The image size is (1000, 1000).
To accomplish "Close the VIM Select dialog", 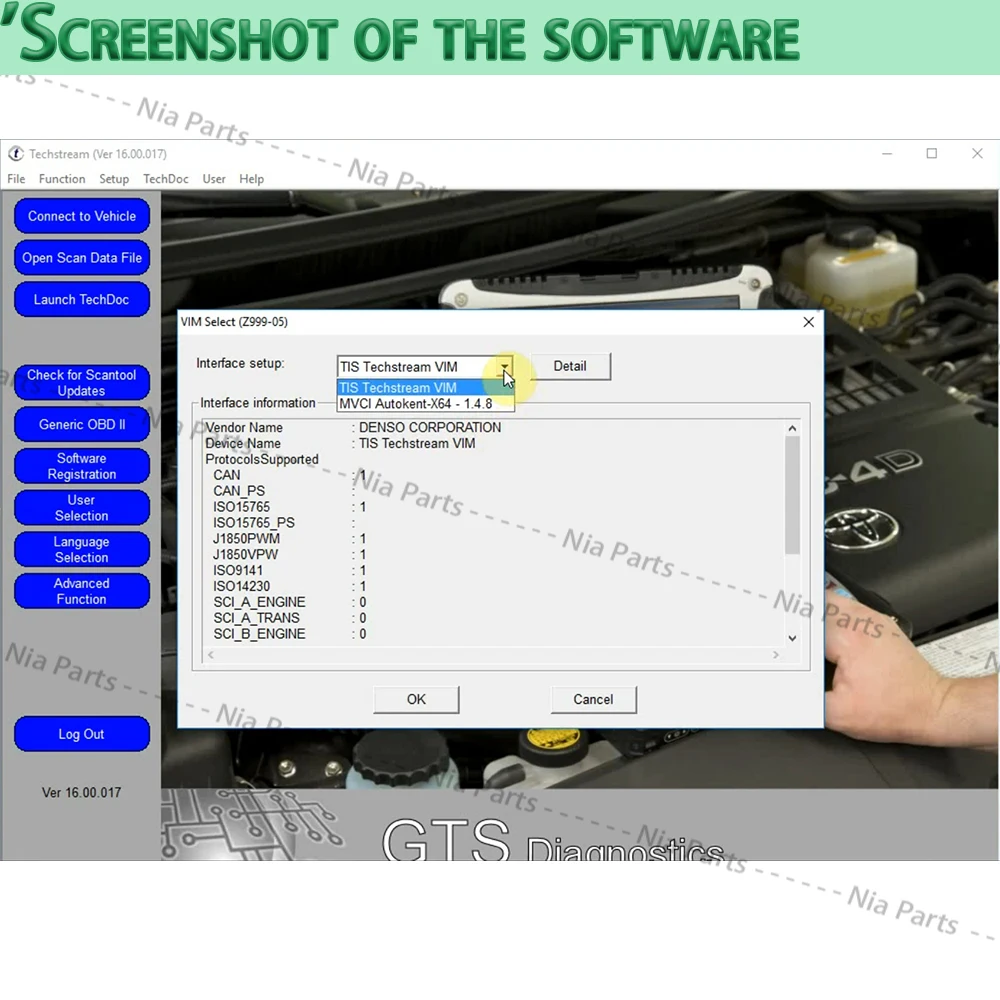I will coord(808,322).
